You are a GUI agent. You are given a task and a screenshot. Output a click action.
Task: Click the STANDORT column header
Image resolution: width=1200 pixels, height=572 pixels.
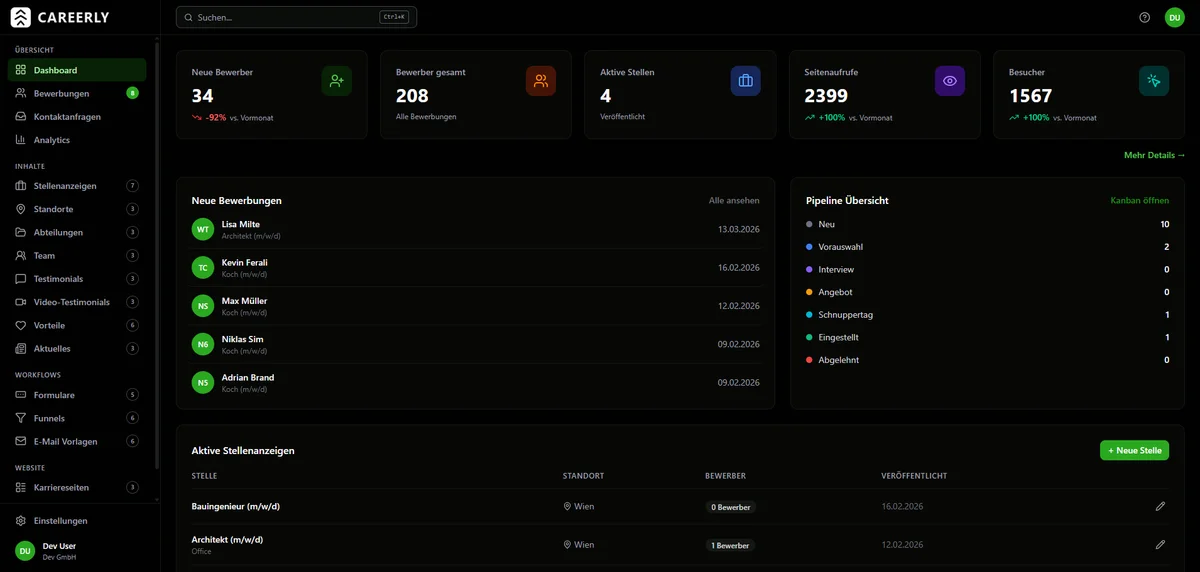tap(583, 476)
